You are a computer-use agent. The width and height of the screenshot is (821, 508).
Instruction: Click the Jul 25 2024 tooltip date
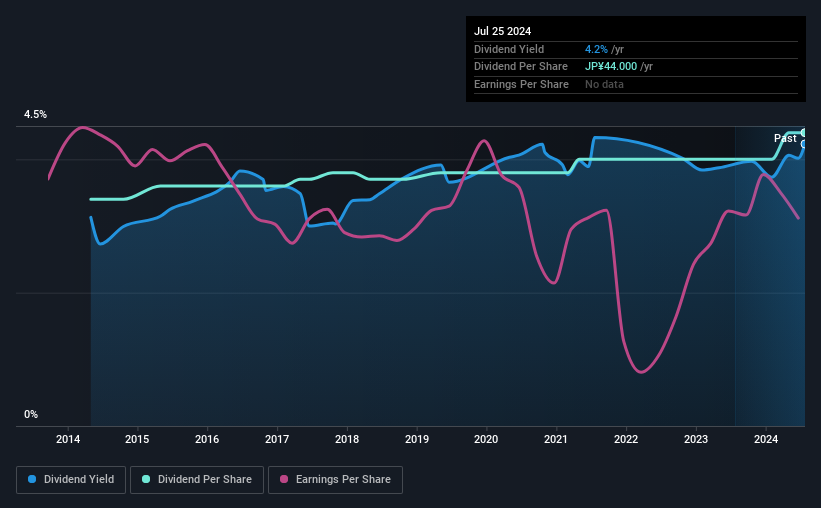pos(503,31)
